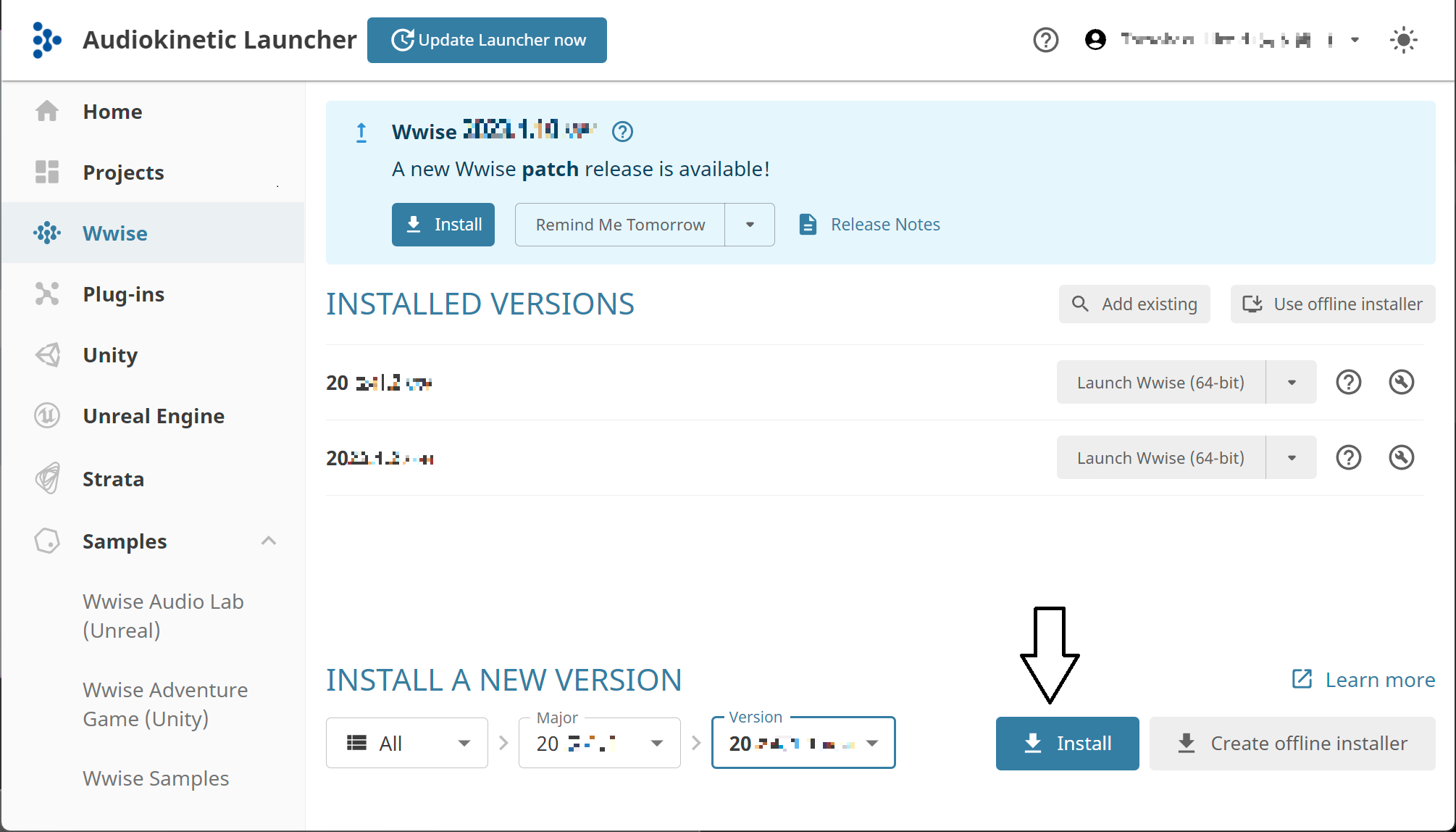Select the Plug-ins sidebar icon

pyautogui.click(x=46, y=294)
